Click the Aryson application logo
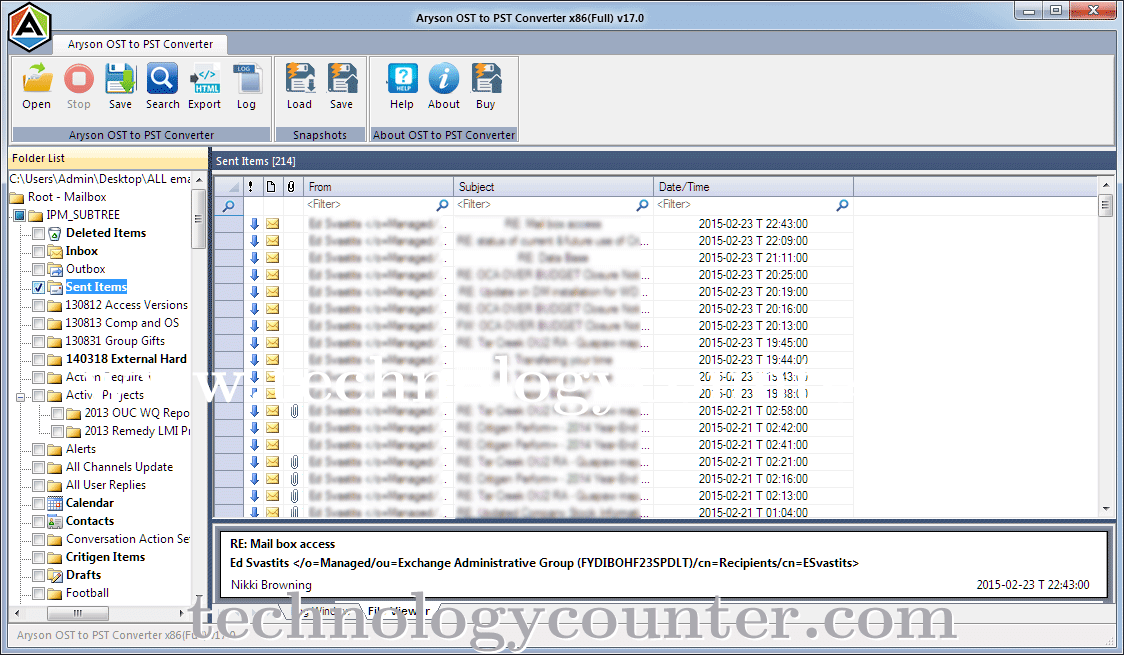The height and width of the screenshot is (655, 1124). pyautogui.click(x=30, y=27)
